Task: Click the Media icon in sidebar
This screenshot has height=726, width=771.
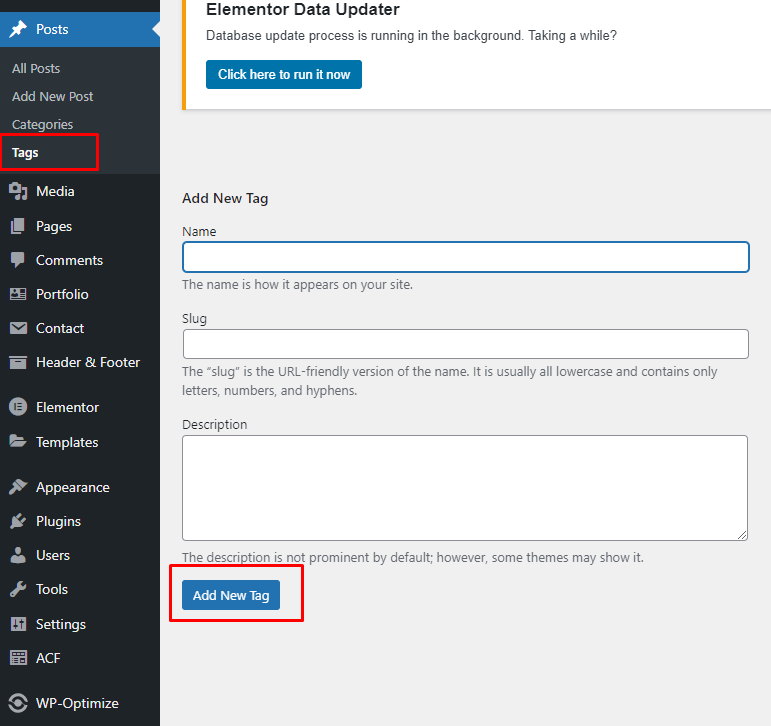Action: click(x=18, y=191)
